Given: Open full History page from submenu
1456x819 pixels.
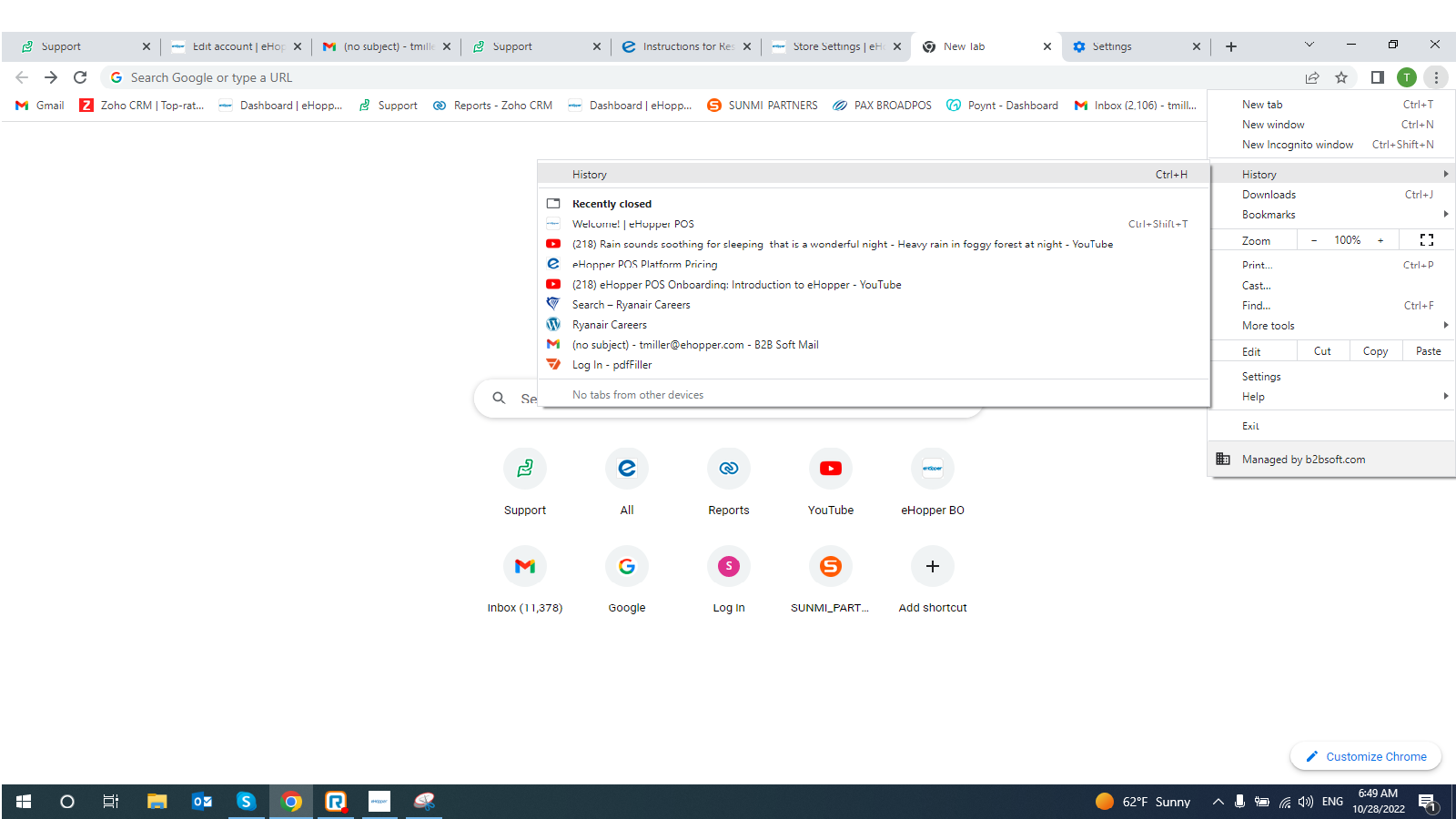Looking at the screenshot, I should tap(875, 175).
